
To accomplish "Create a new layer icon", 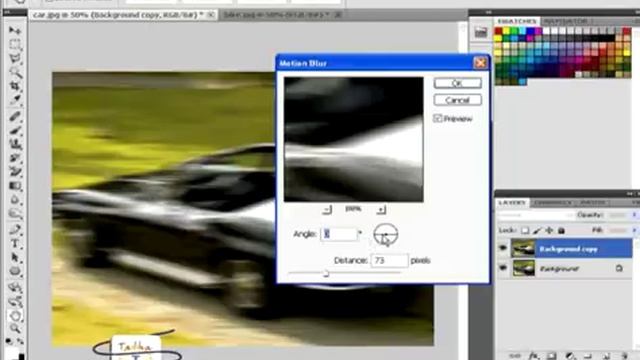I will pyautogui.click(x=606, y=356).
